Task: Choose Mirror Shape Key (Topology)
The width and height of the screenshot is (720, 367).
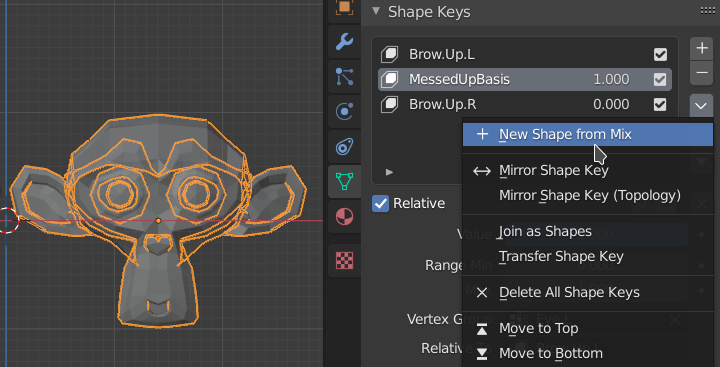Action: [588, 196]
